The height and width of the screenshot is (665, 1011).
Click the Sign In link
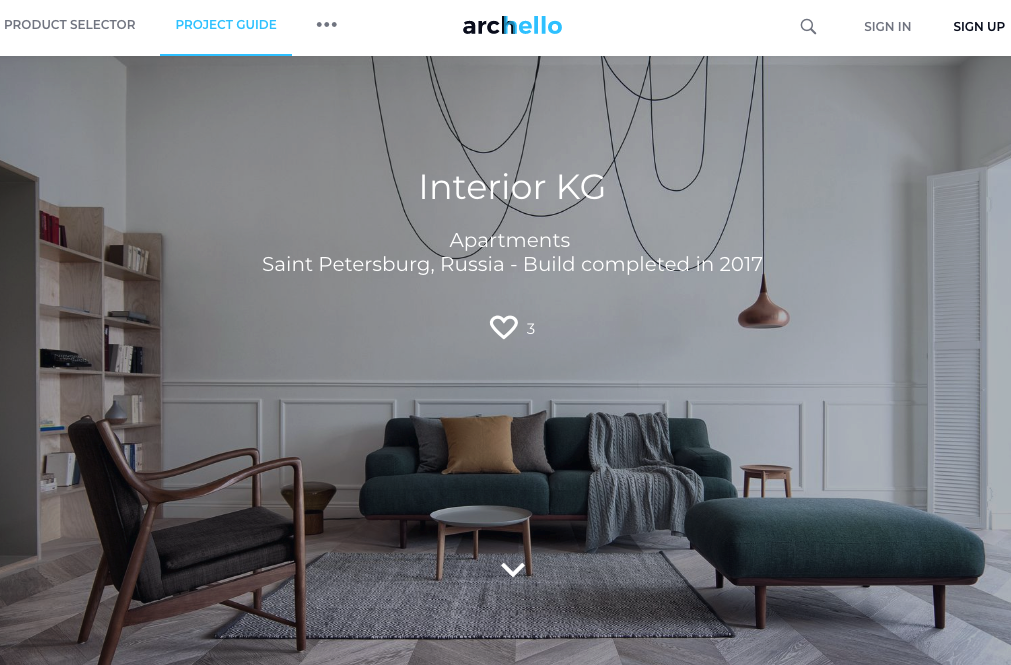pos(887,26)
